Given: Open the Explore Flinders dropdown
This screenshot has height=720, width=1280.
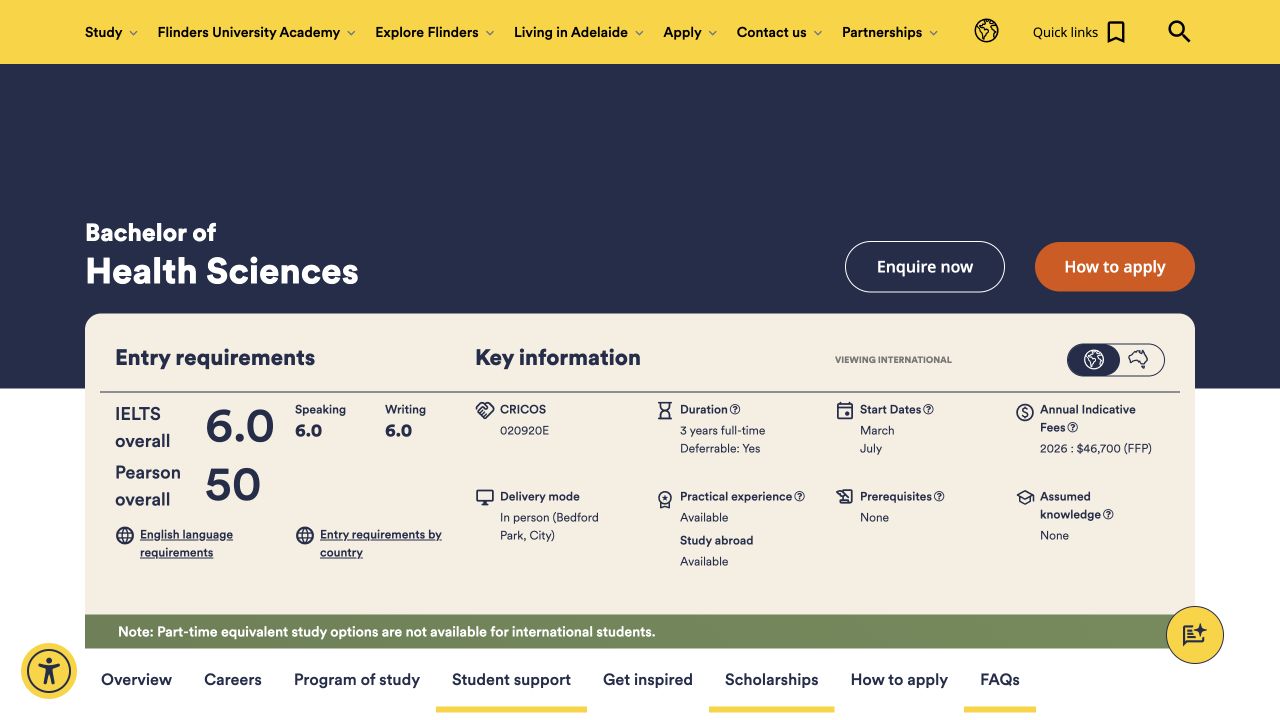Looking at the screenshot, I should [x=435, y=32].
